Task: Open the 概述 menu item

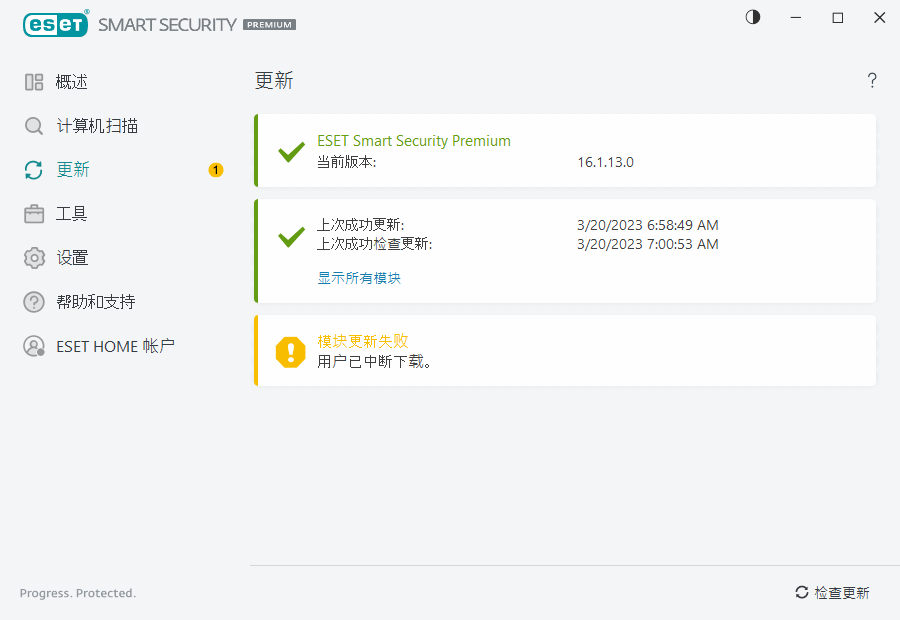Action: click(x=72, y=82)
